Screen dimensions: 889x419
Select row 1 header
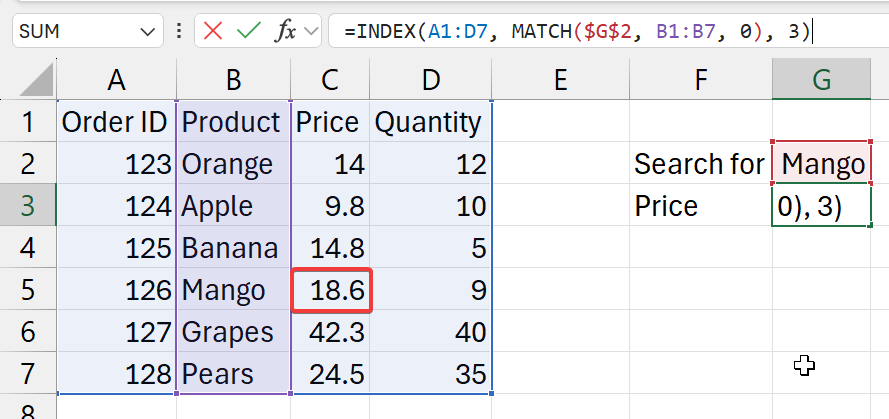click(27, 122)
